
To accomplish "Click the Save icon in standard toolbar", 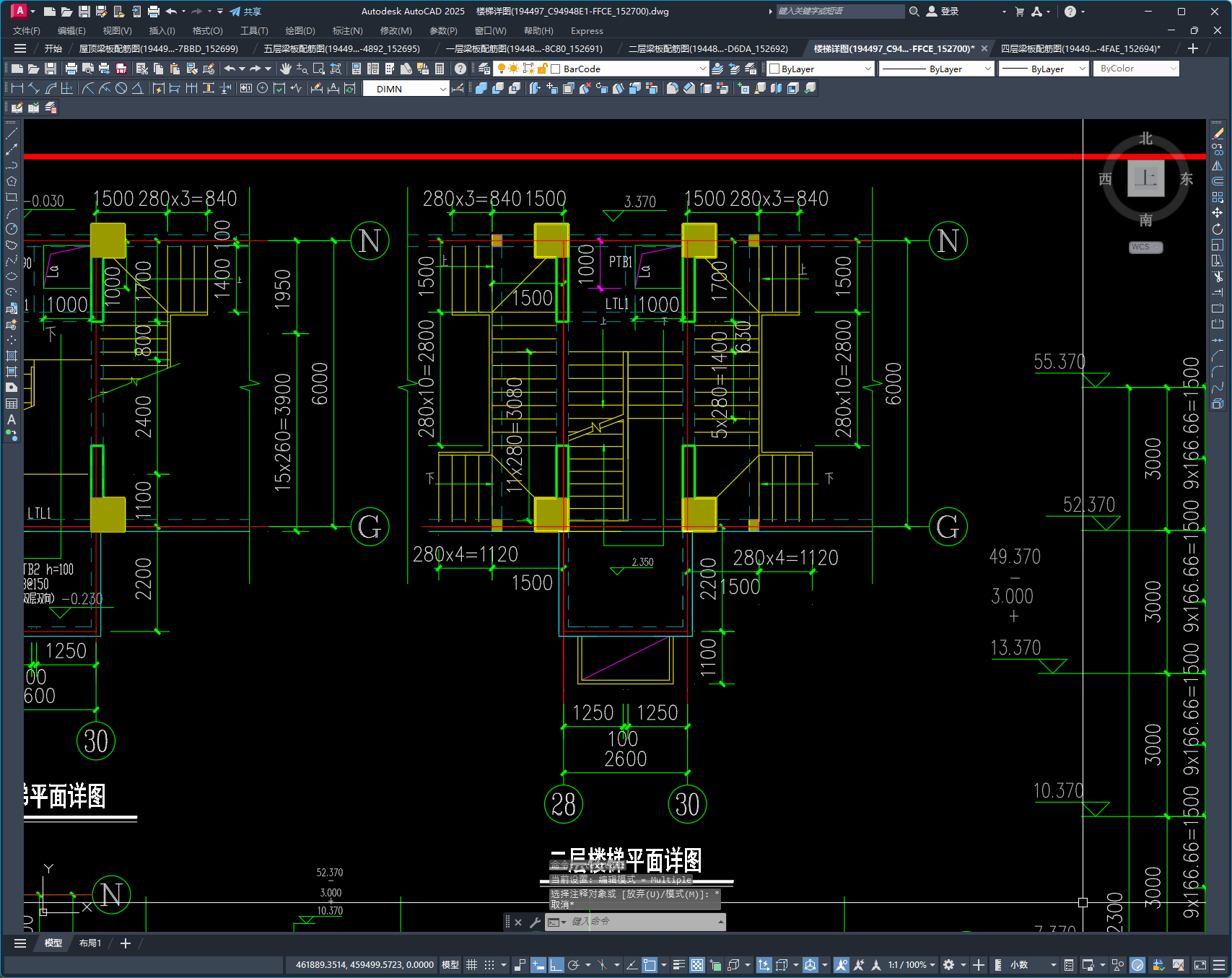I will point(51,69).
